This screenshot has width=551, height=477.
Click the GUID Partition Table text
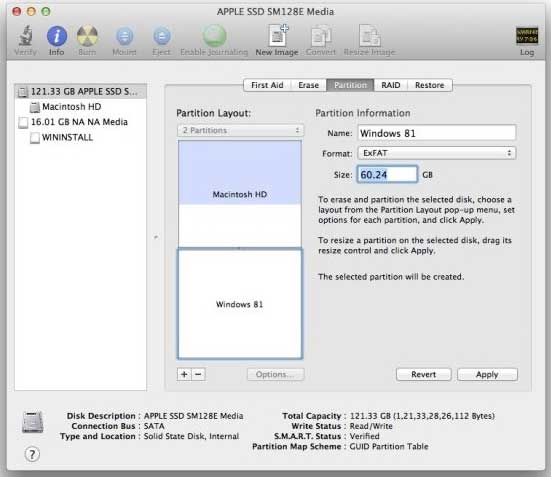coord(389,446)
